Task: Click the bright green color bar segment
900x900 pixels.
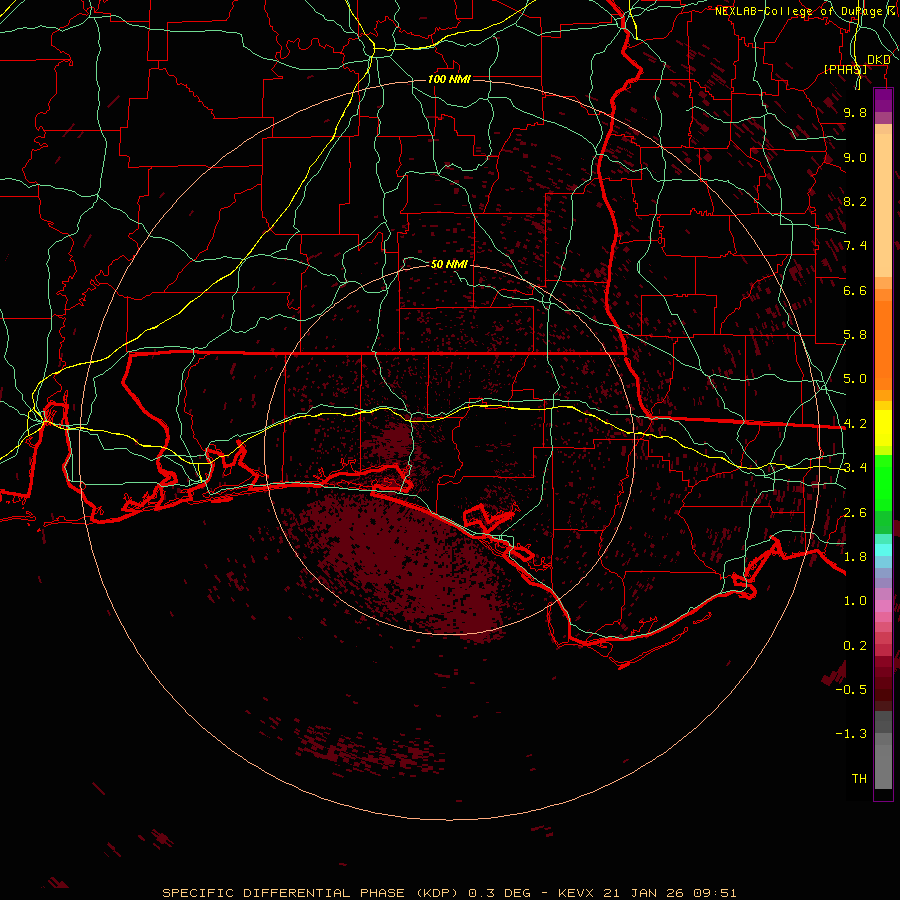Action: (883, 482)
